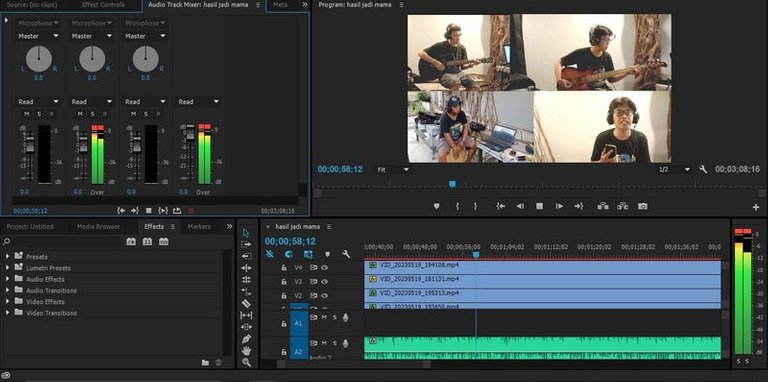Open Program monitor settings wrench
Screen dimensions: 768x382
coord(703,169)
